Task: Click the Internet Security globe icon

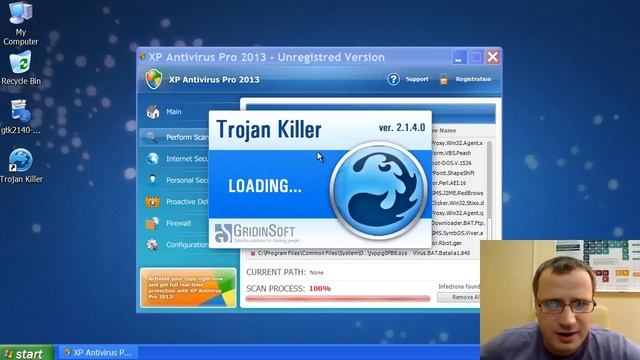Action: 153,158
